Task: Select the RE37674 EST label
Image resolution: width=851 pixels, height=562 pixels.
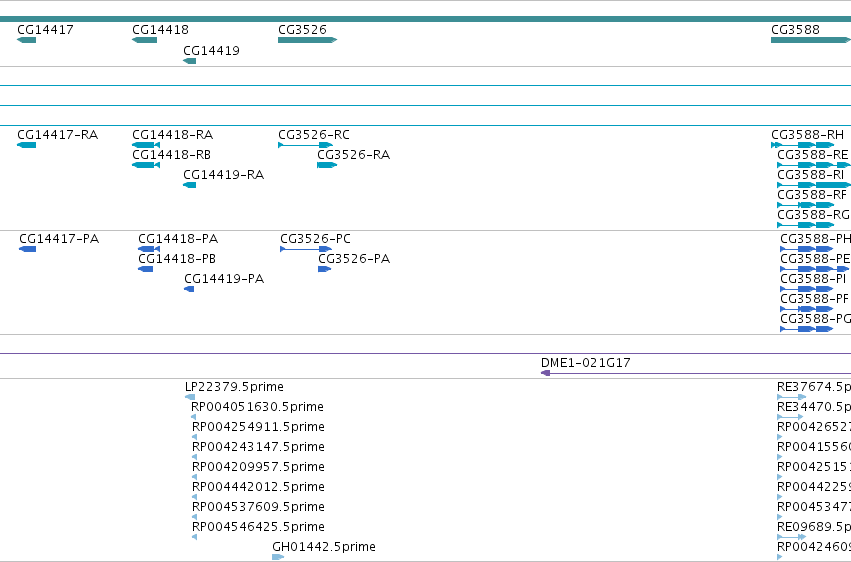Action: point(814,387)
